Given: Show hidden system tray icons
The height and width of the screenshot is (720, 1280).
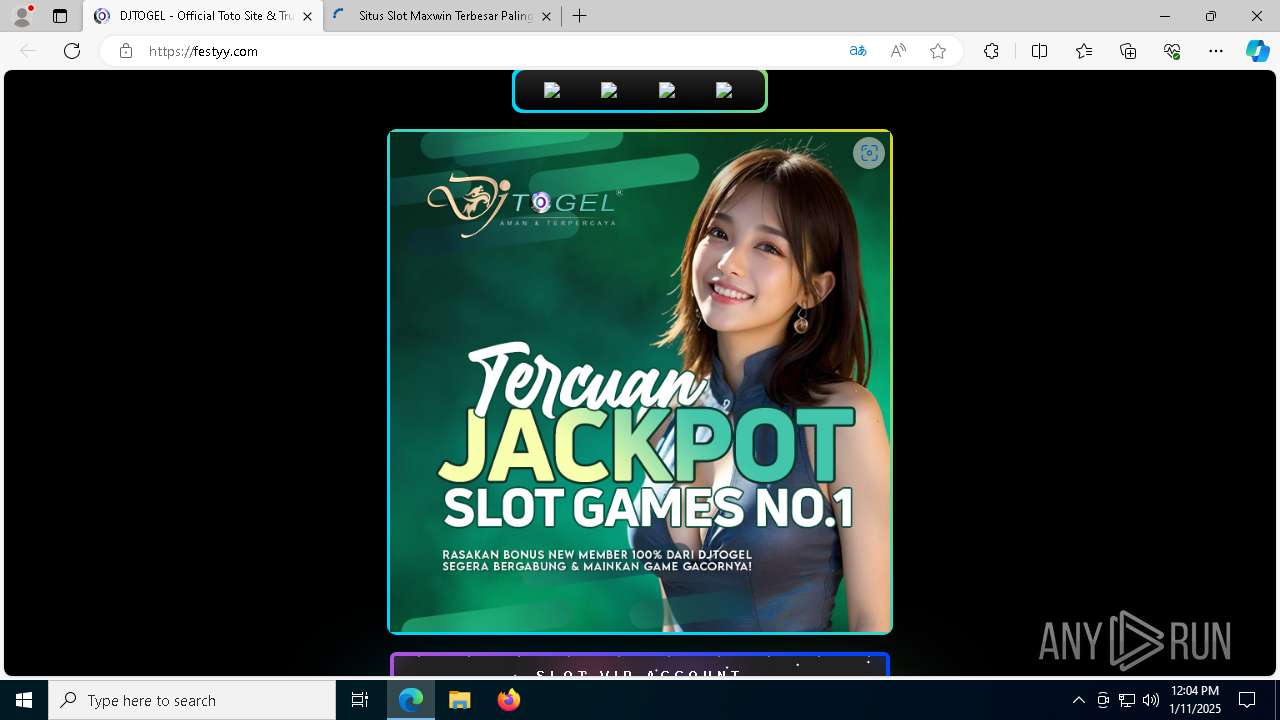Looking at the screenshot, I should coord(1078,700).
